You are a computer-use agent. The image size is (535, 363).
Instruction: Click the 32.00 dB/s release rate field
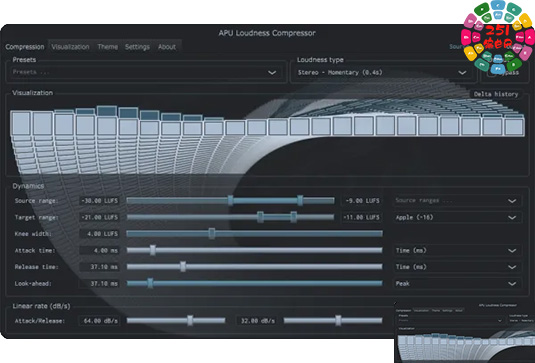(257, 321)
